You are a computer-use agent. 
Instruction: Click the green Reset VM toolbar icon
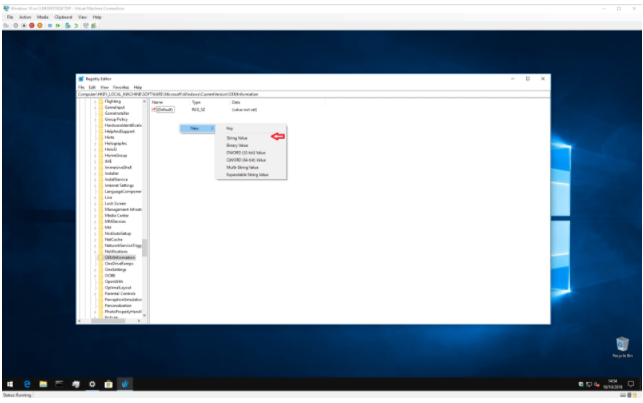point(58,25)
